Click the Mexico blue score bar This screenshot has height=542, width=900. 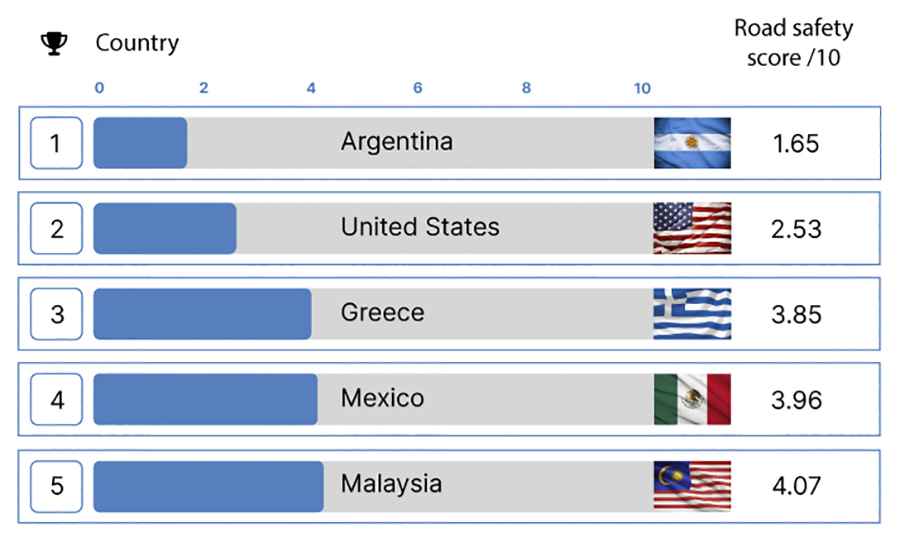205,400
